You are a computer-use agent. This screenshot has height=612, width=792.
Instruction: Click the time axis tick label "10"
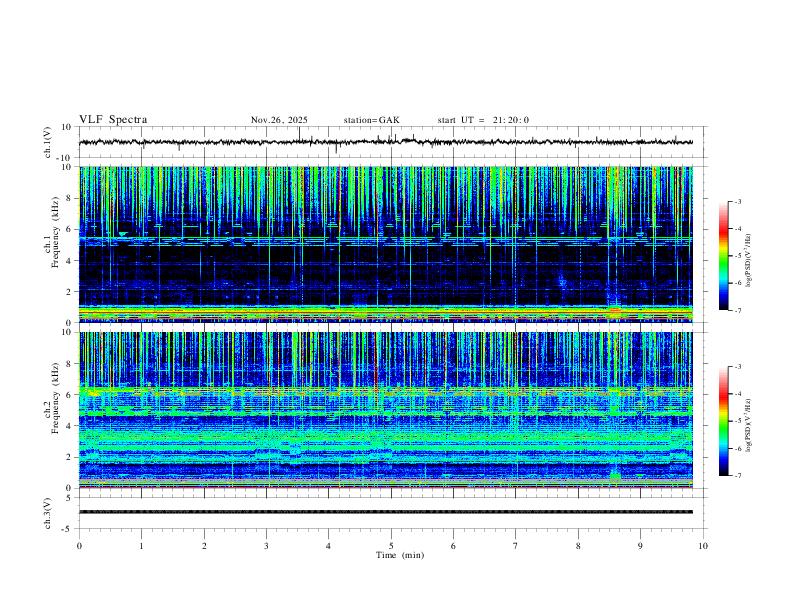tap(703, 546)
